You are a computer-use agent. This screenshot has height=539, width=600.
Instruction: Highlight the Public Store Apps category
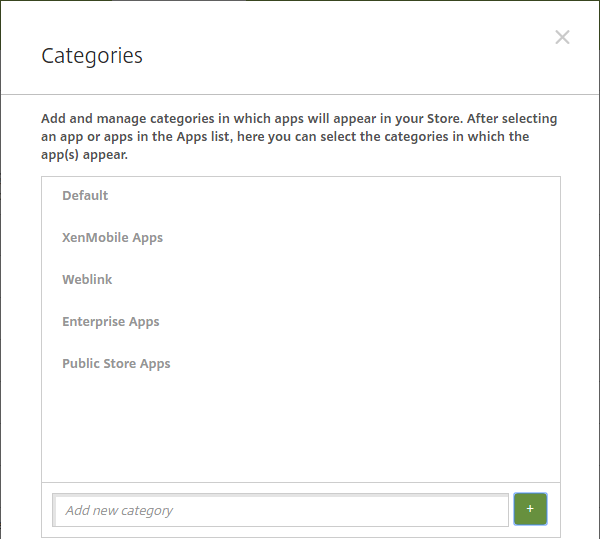[116, 364]
